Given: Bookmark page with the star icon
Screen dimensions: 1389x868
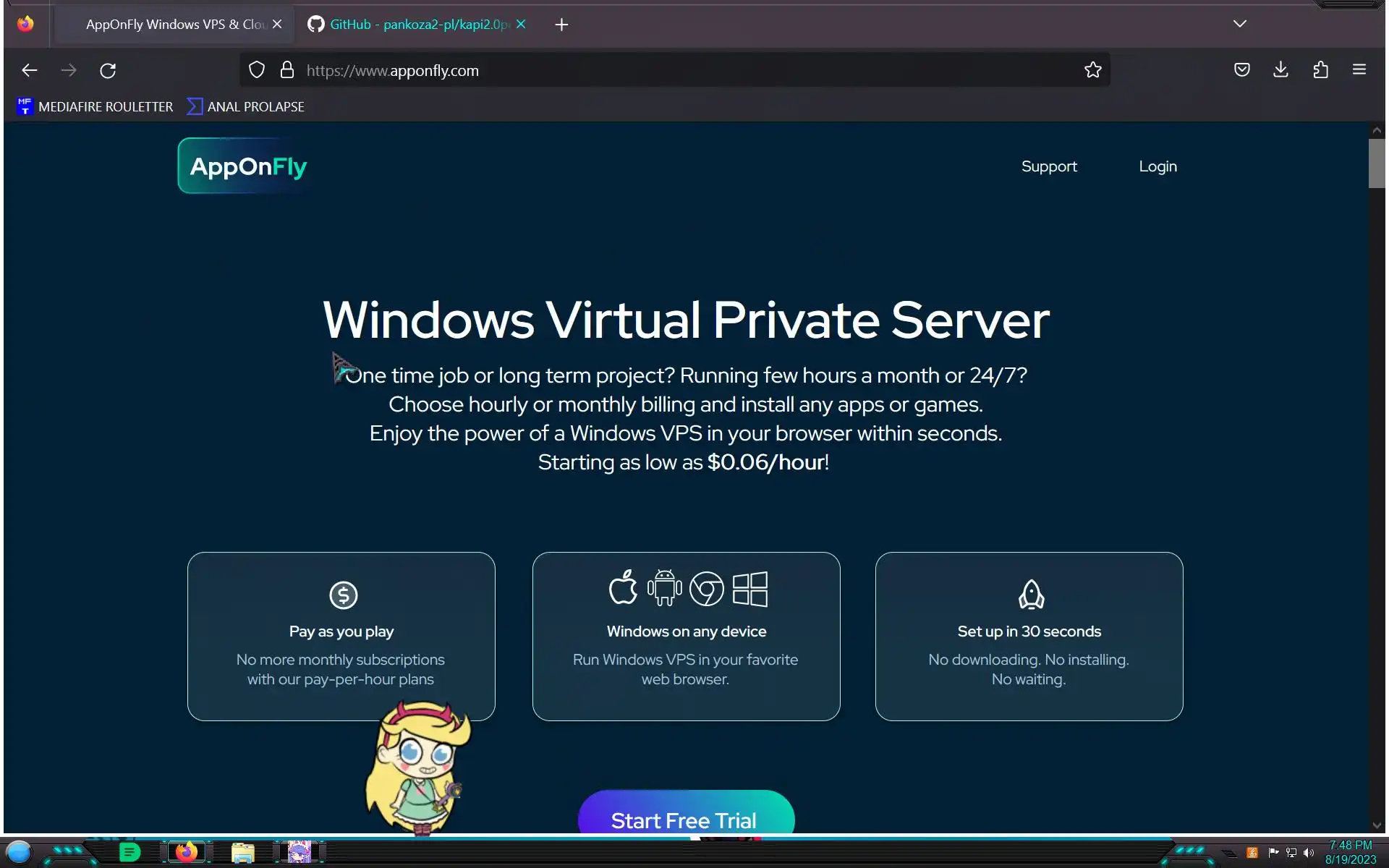Looking at the screenshot, I should (1092, 70).
